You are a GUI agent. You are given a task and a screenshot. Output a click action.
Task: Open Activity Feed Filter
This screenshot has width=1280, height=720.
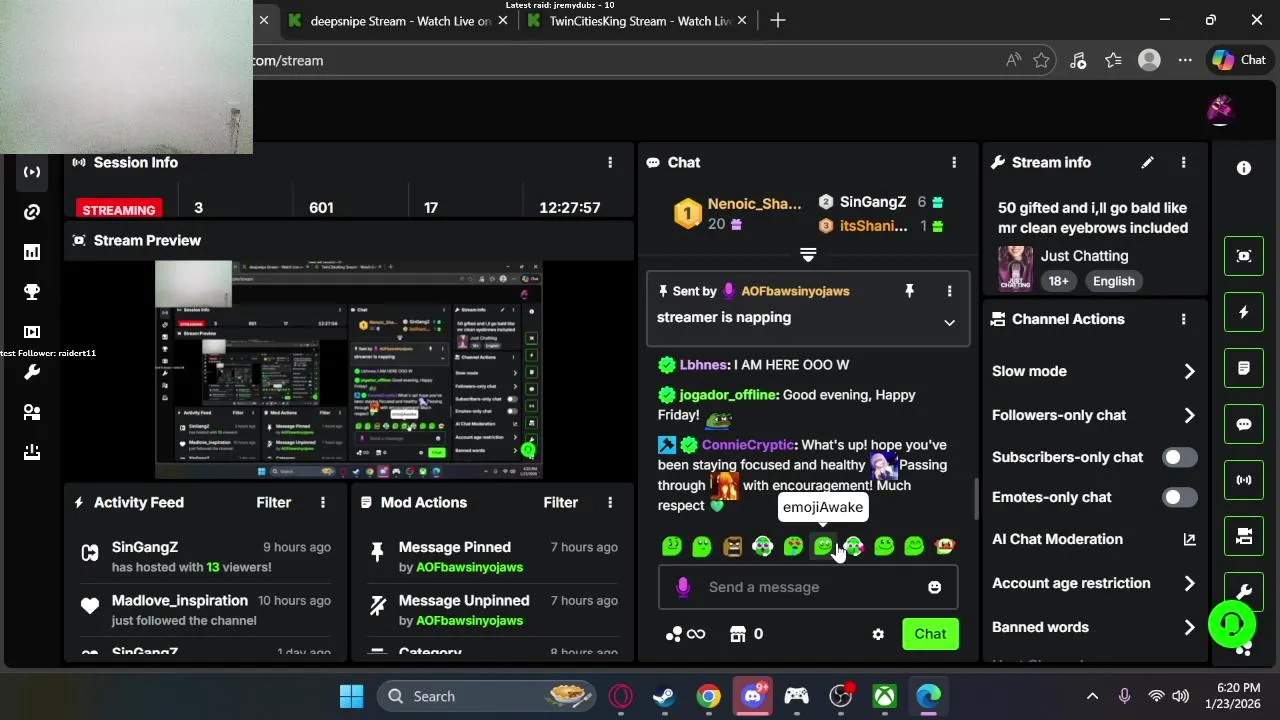point(273,502)
